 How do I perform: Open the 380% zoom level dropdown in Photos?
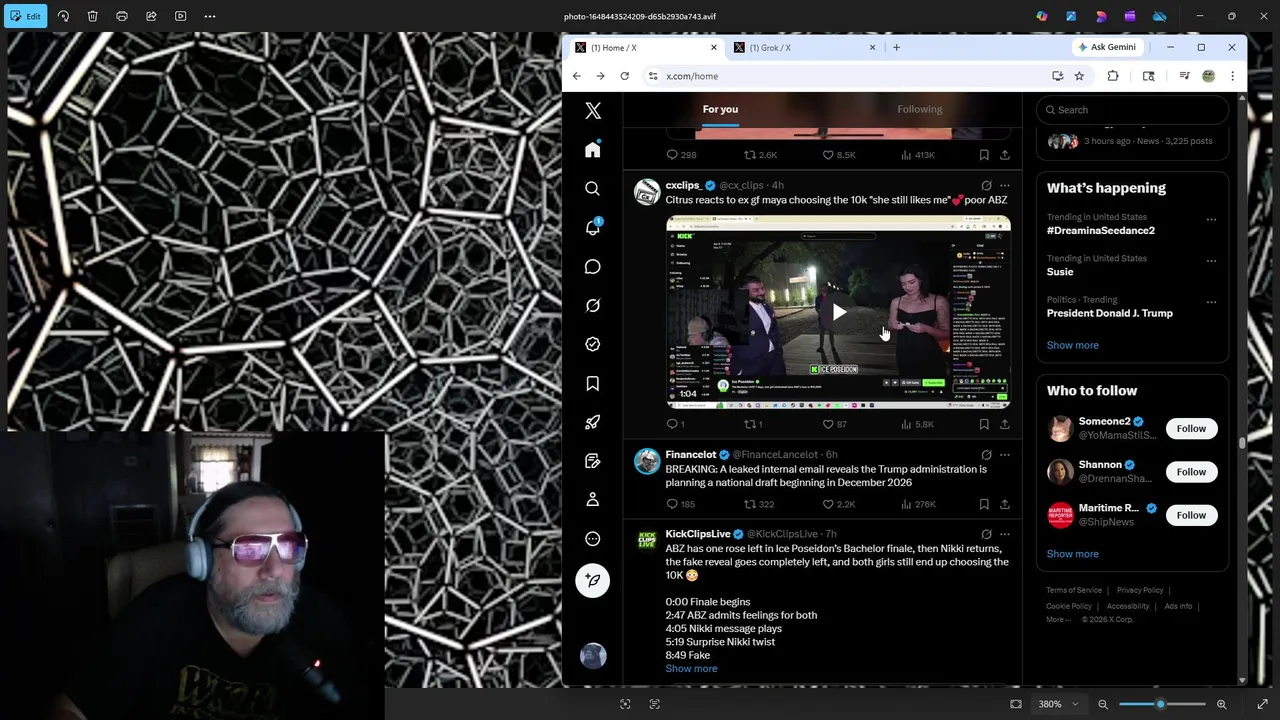pos(1057,704)
